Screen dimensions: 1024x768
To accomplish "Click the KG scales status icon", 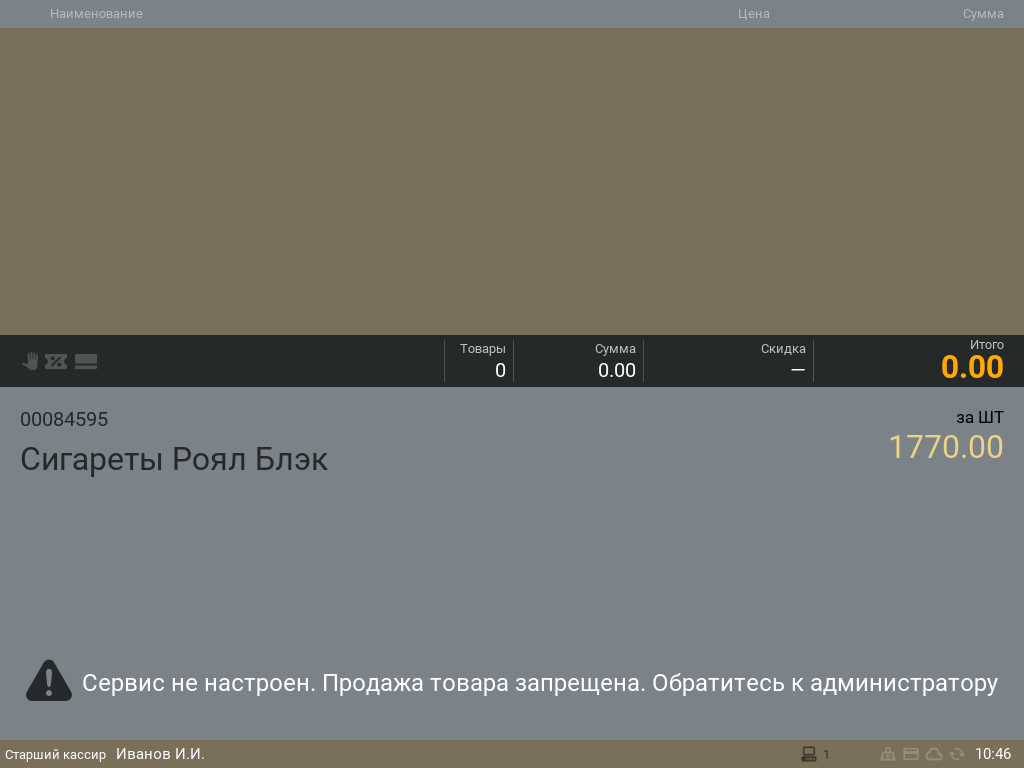I will pos(888,754).
